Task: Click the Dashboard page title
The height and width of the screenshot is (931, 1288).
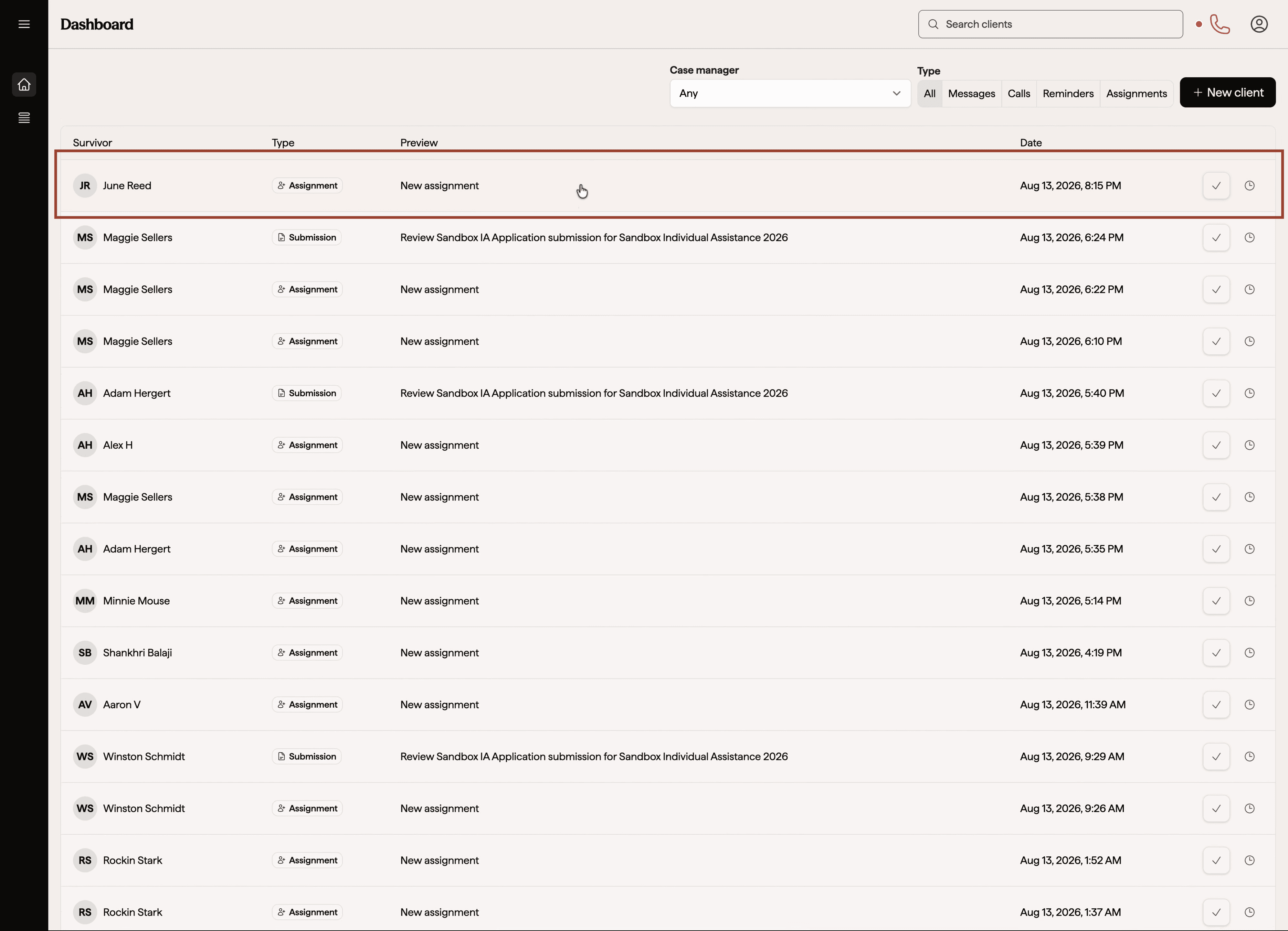Action: 97,24
